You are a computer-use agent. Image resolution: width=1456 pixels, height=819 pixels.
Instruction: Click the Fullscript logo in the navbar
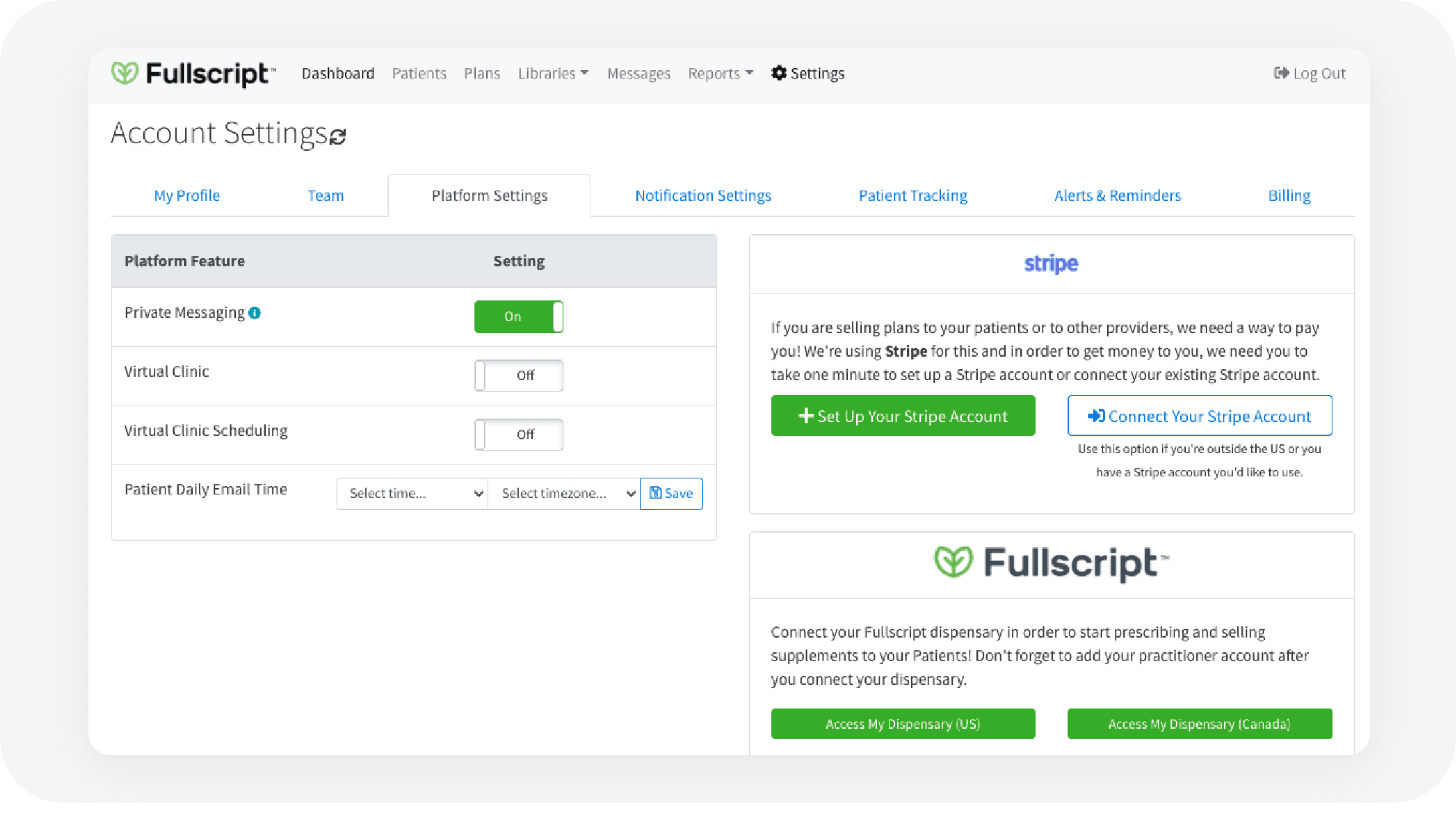193,73
